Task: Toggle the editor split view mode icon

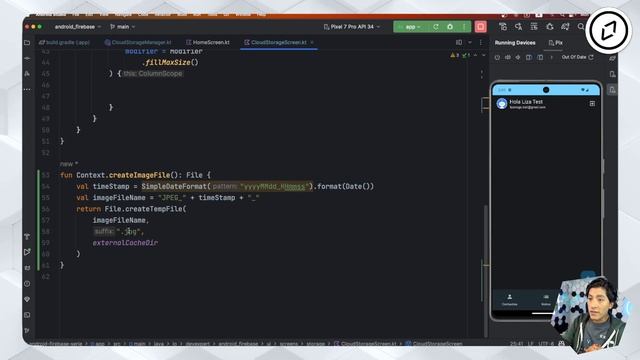Action: point(459,42)
